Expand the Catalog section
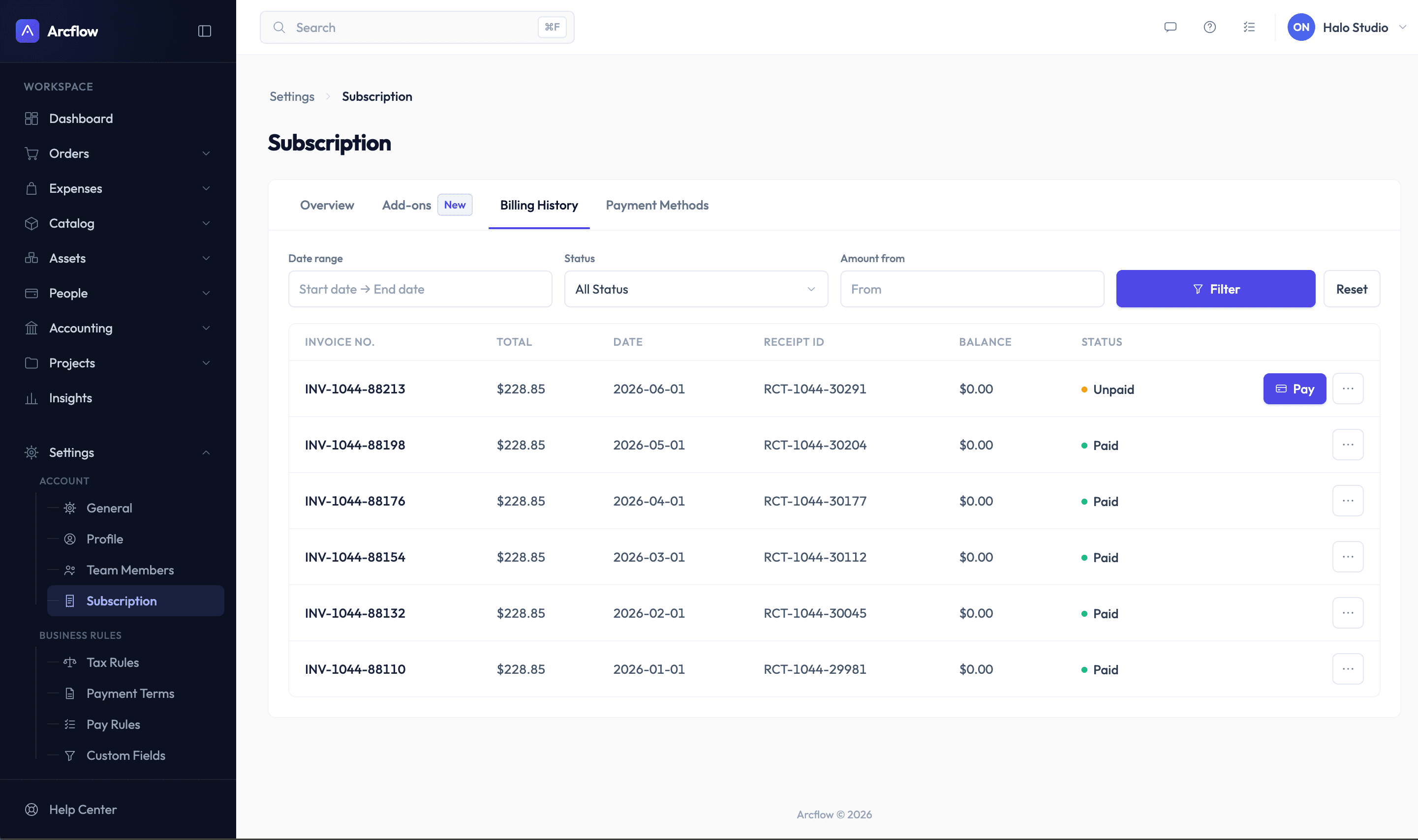Image resolution: width=1418 pixels, height=840 pixels. click(118, 224)
